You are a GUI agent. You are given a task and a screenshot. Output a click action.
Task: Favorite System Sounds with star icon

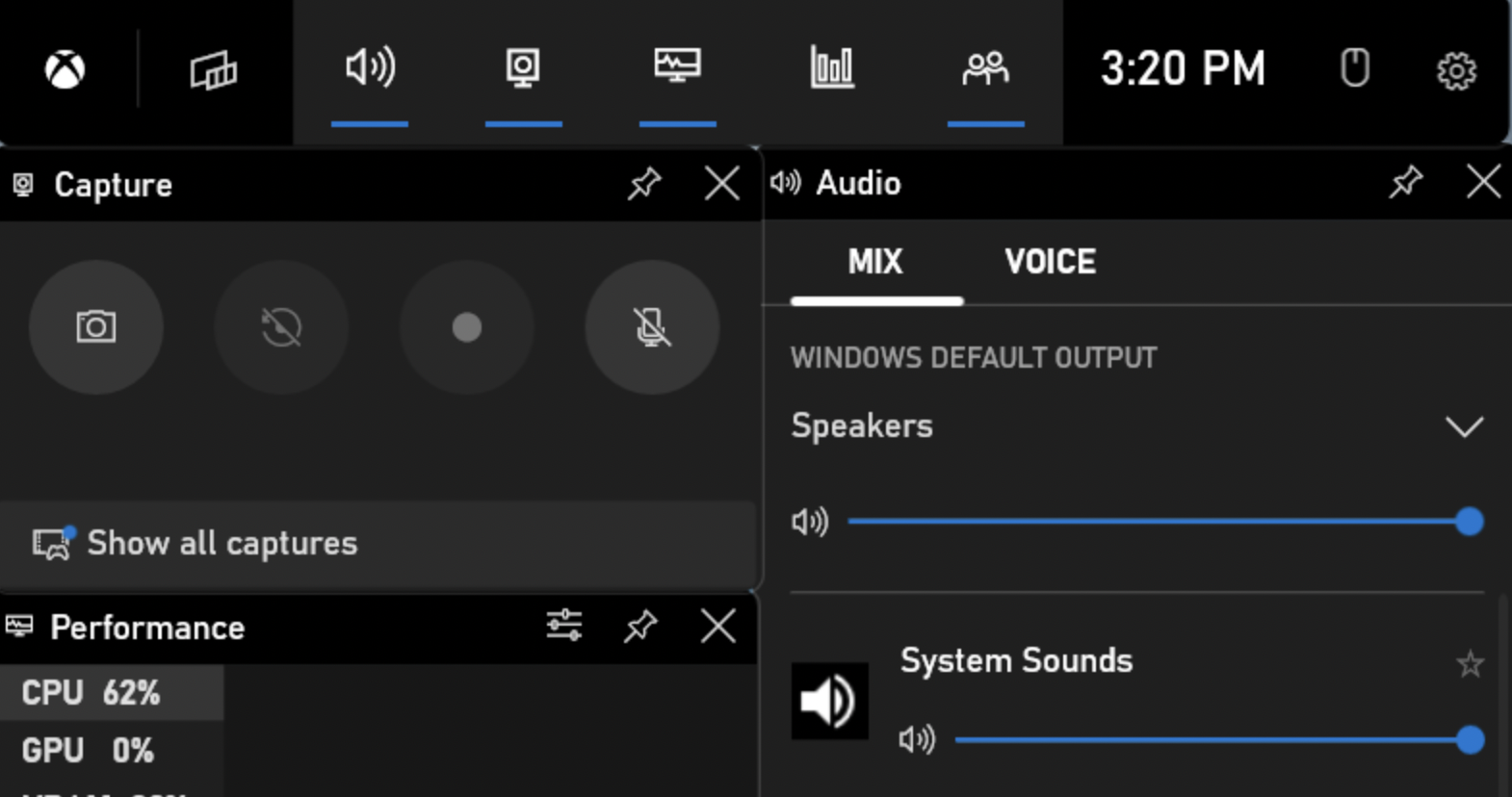click(x=1469, y=663)
